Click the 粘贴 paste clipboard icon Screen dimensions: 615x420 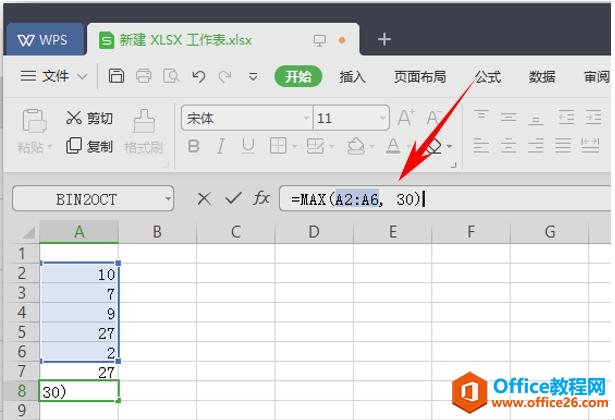click(x=35, y=120)
